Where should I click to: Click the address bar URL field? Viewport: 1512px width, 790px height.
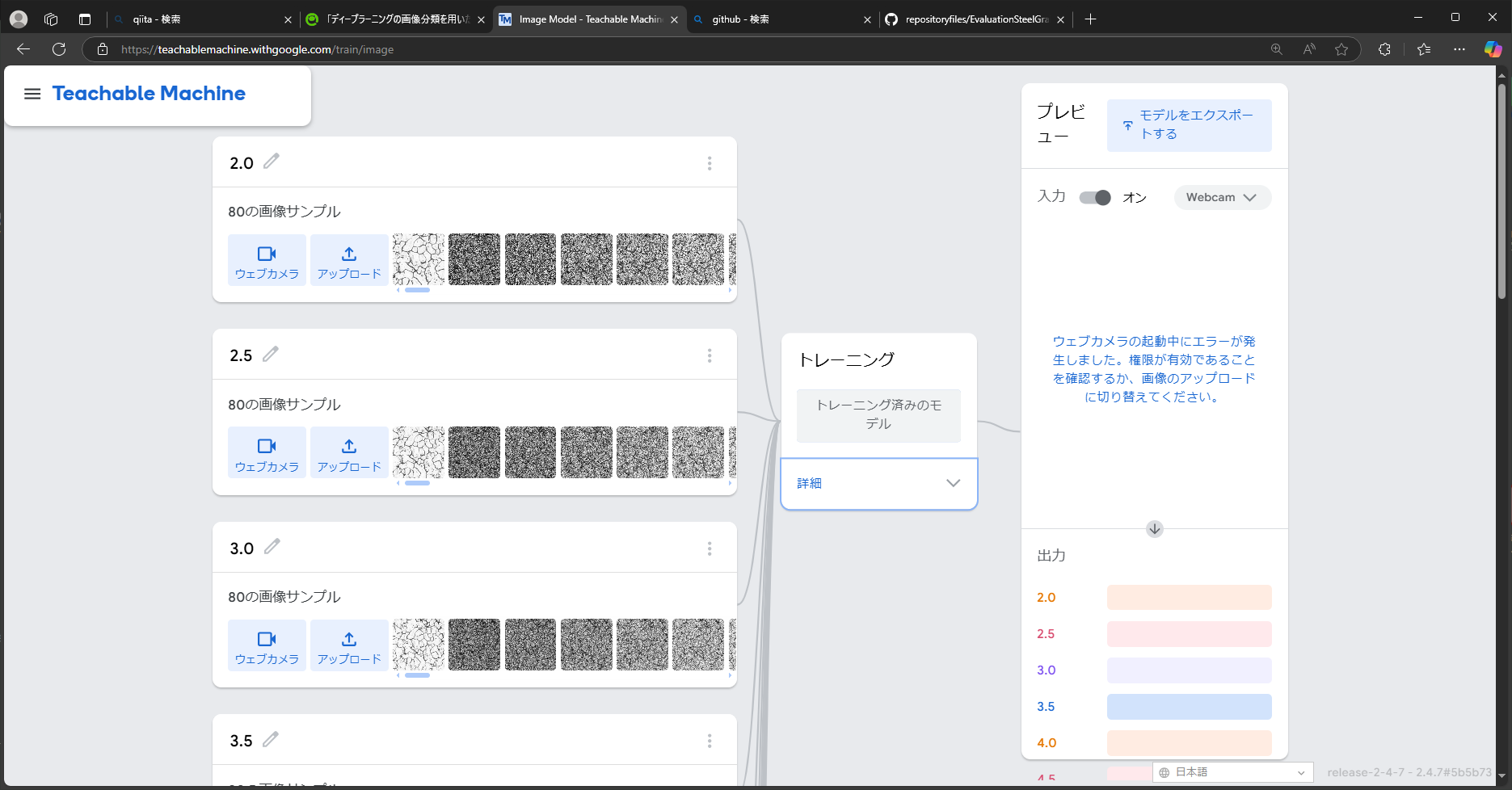(x=687, y=49)
